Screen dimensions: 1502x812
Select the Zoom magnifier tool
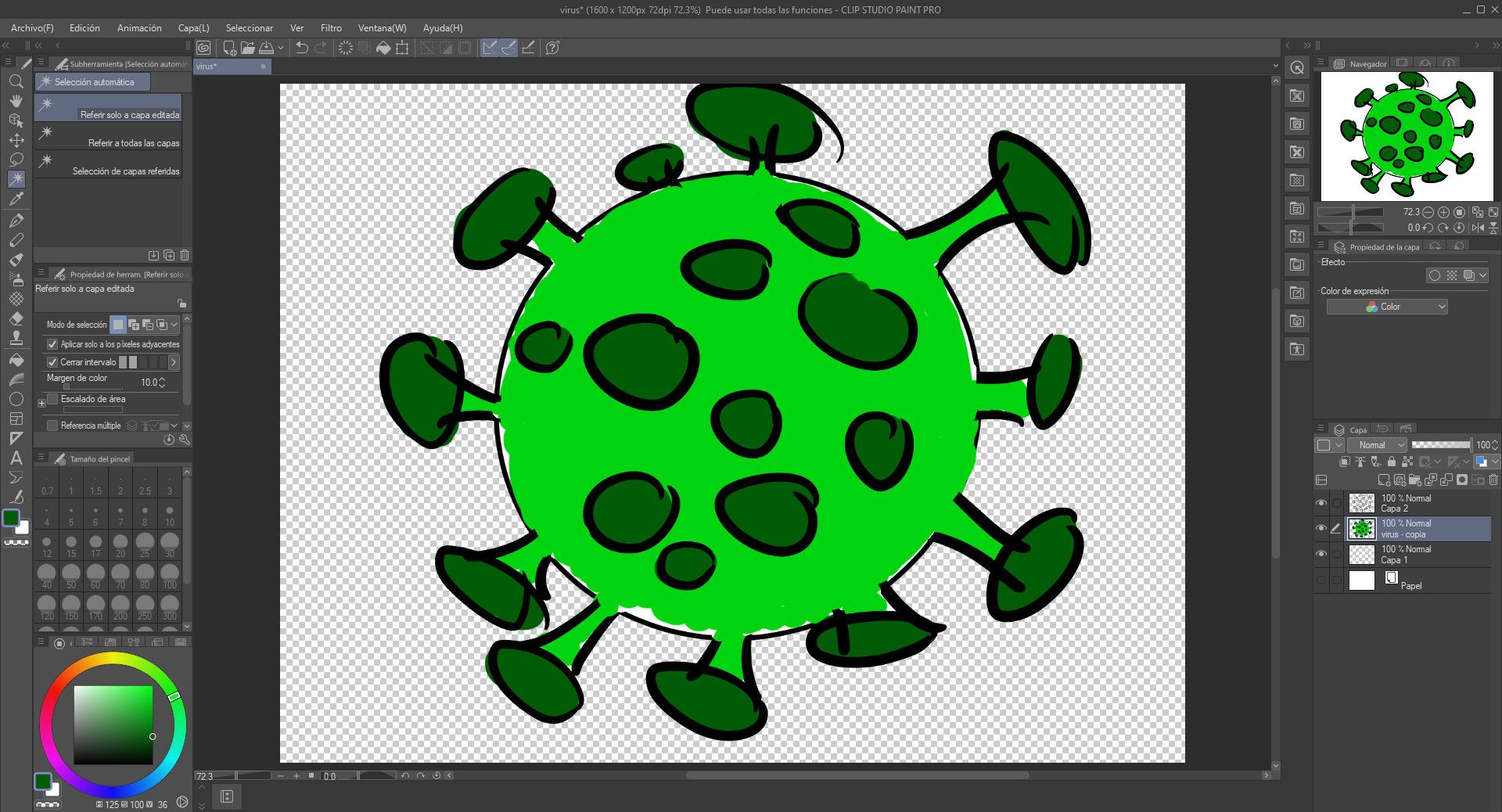[16, 81]
